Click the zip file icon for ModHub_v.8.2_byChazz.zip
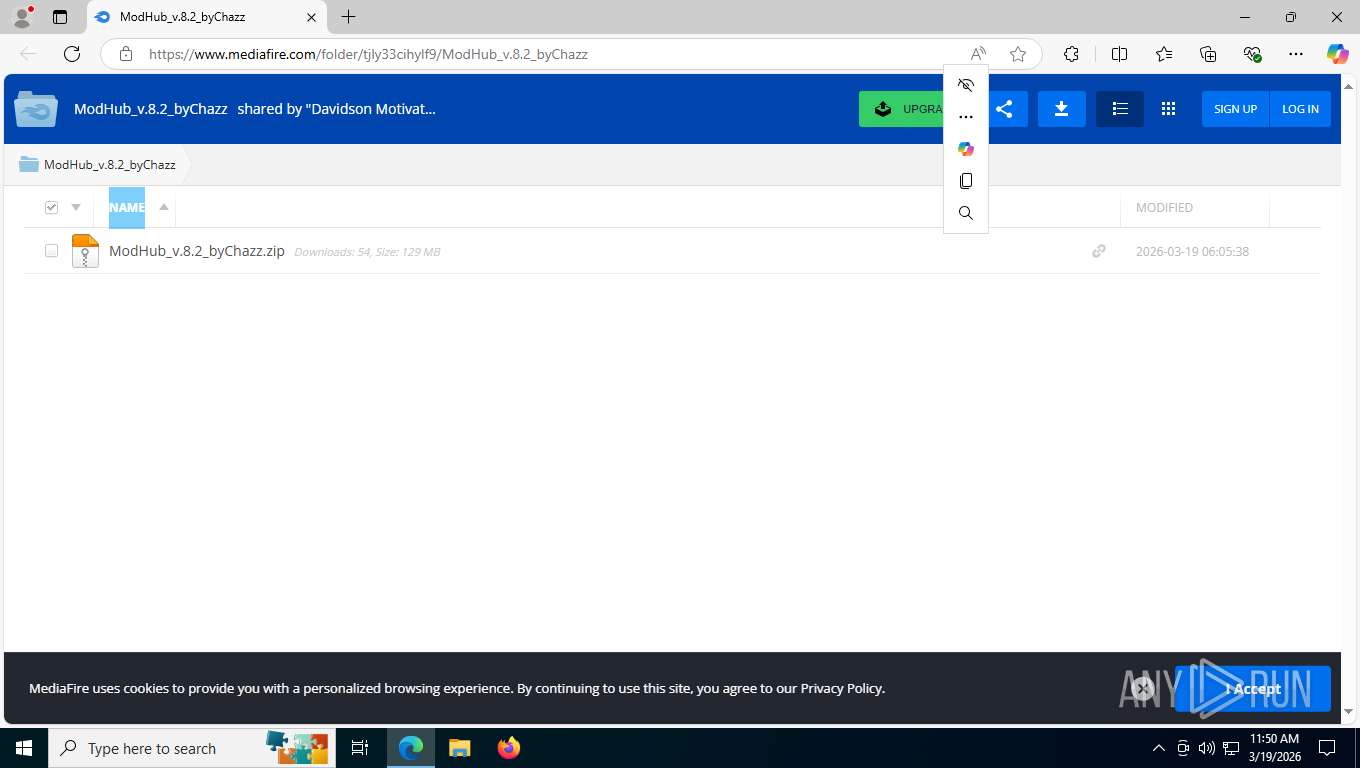Image resolution: width=1360 pixels, height=768 pixels. [85, 251]
